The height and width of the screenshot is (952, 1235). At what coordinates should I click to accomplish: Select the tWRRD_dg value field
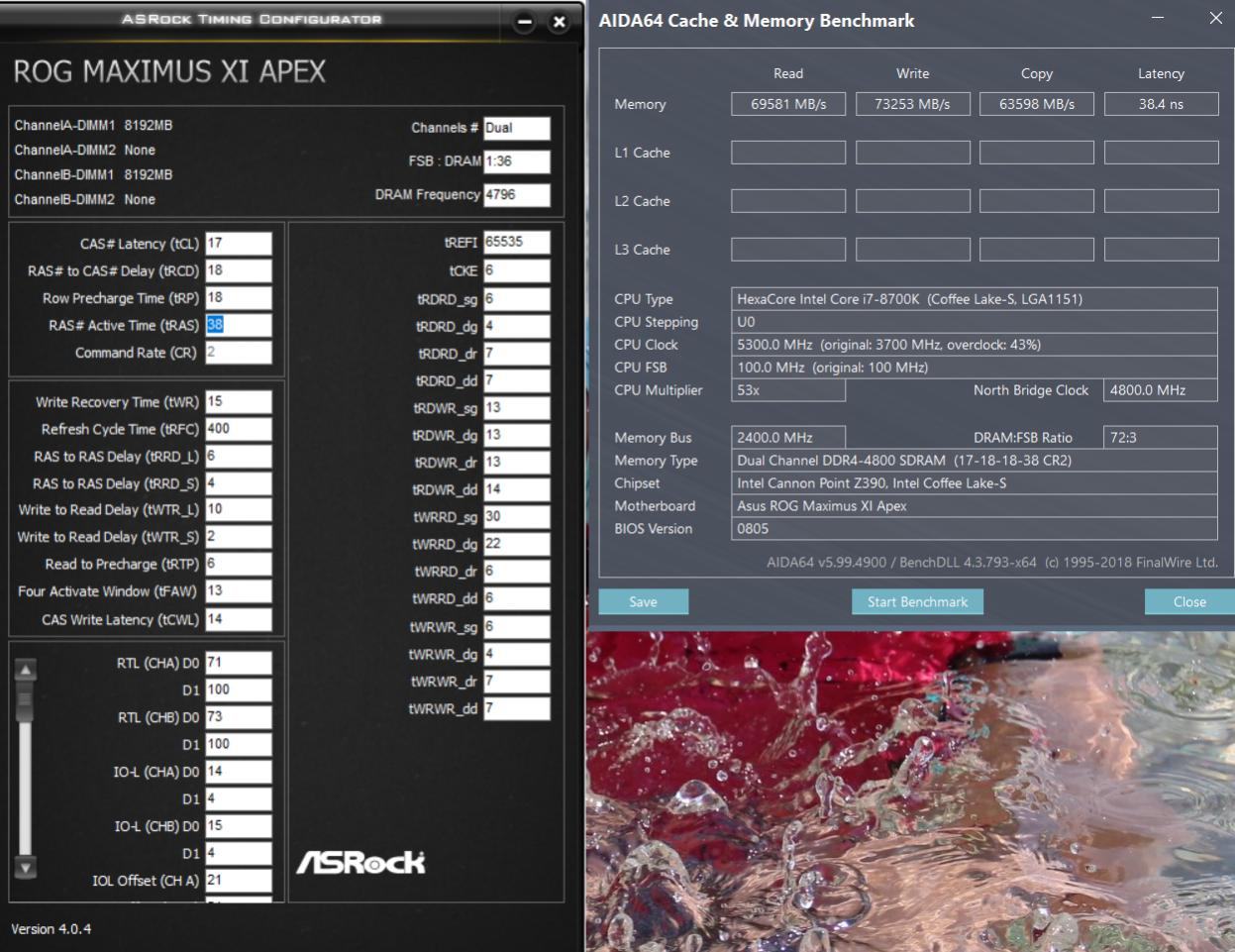(x=517, y=544)
